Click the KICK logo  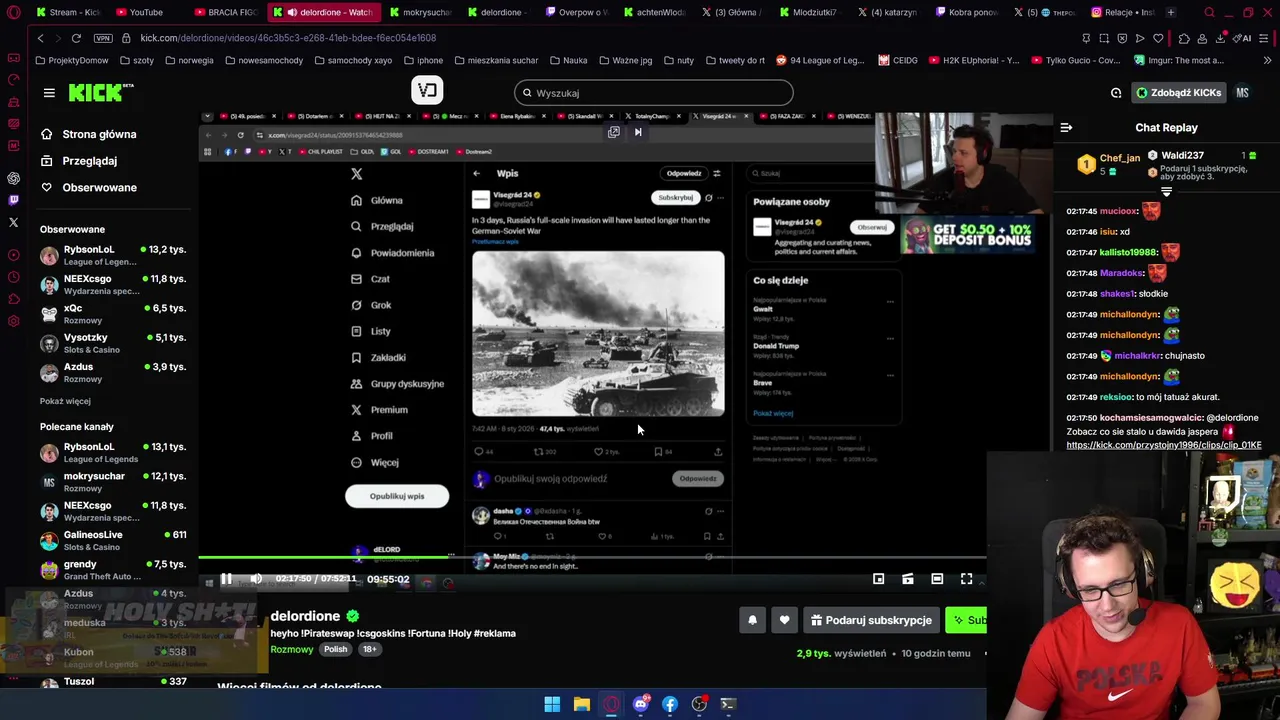(x=100, y=93)
